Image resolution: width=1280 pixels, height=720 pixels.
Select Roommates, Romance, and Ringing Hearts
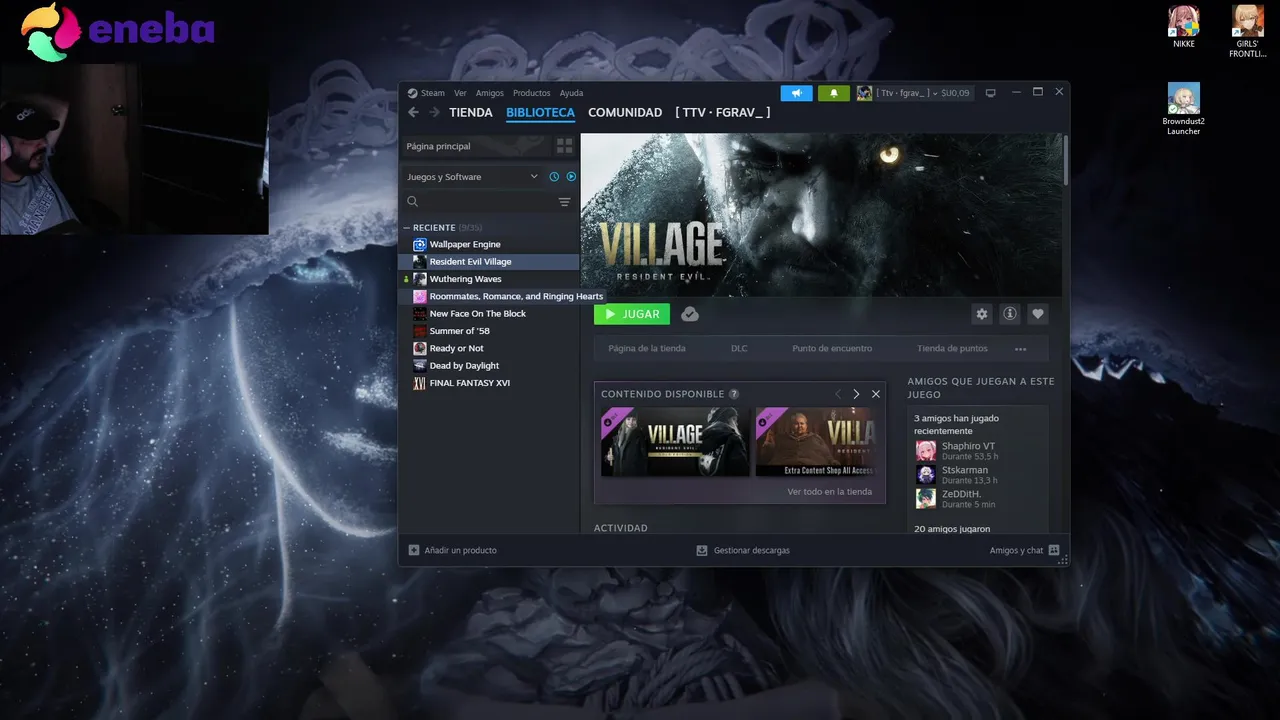[x=503, y=296]
